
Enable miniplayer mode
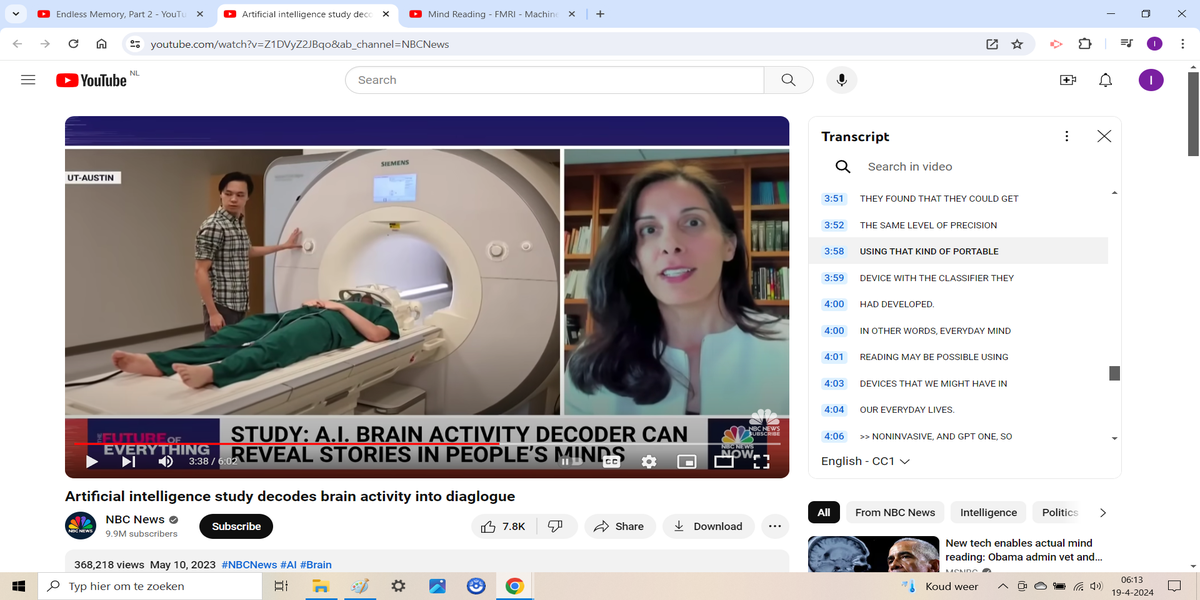686,461
